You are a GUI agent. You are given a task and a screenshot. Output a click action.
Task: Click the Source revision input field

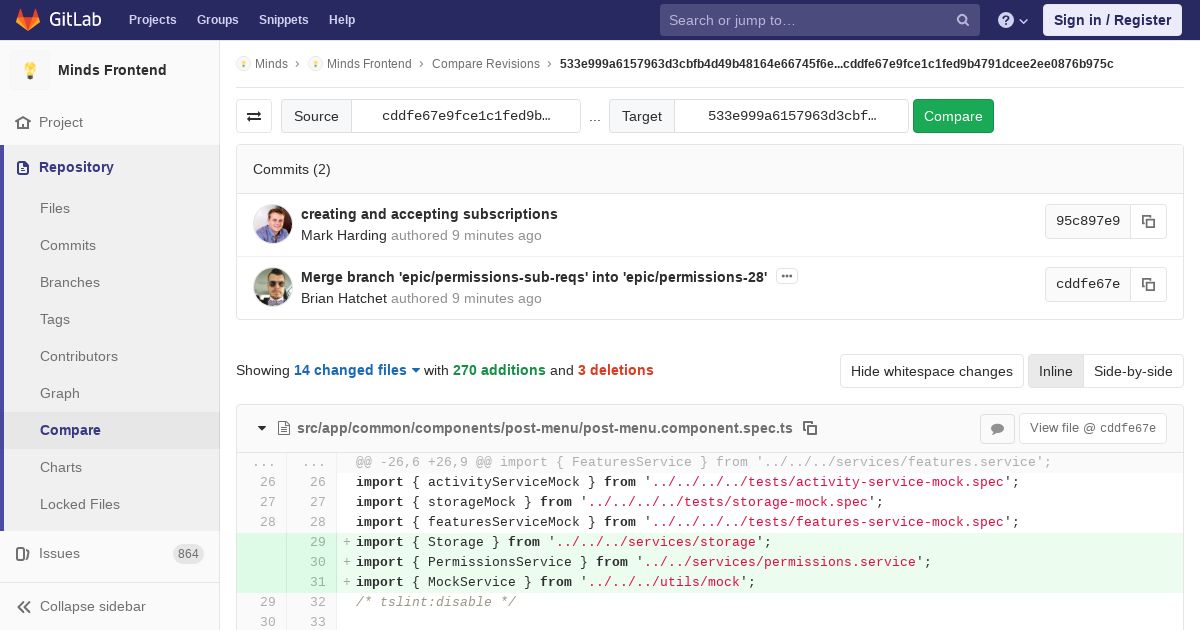pos(466,116)
